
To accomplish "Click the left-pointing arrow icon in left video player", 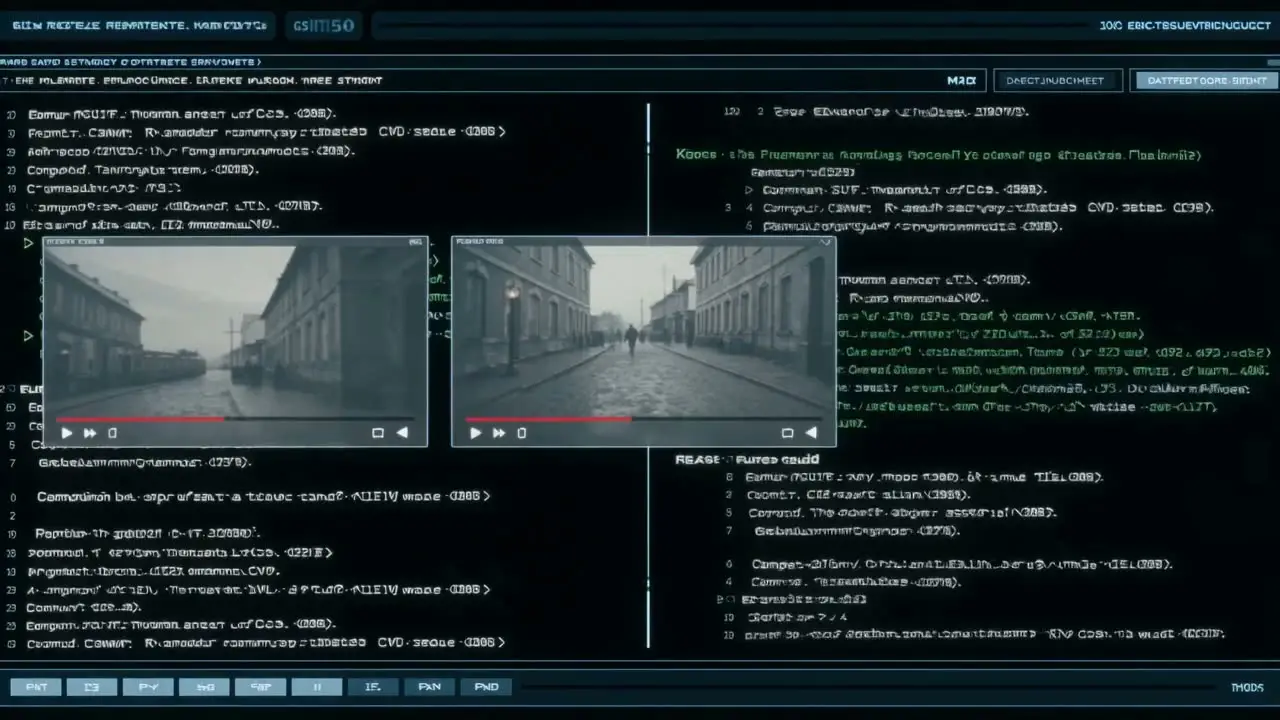I will (x=402, y=433).
